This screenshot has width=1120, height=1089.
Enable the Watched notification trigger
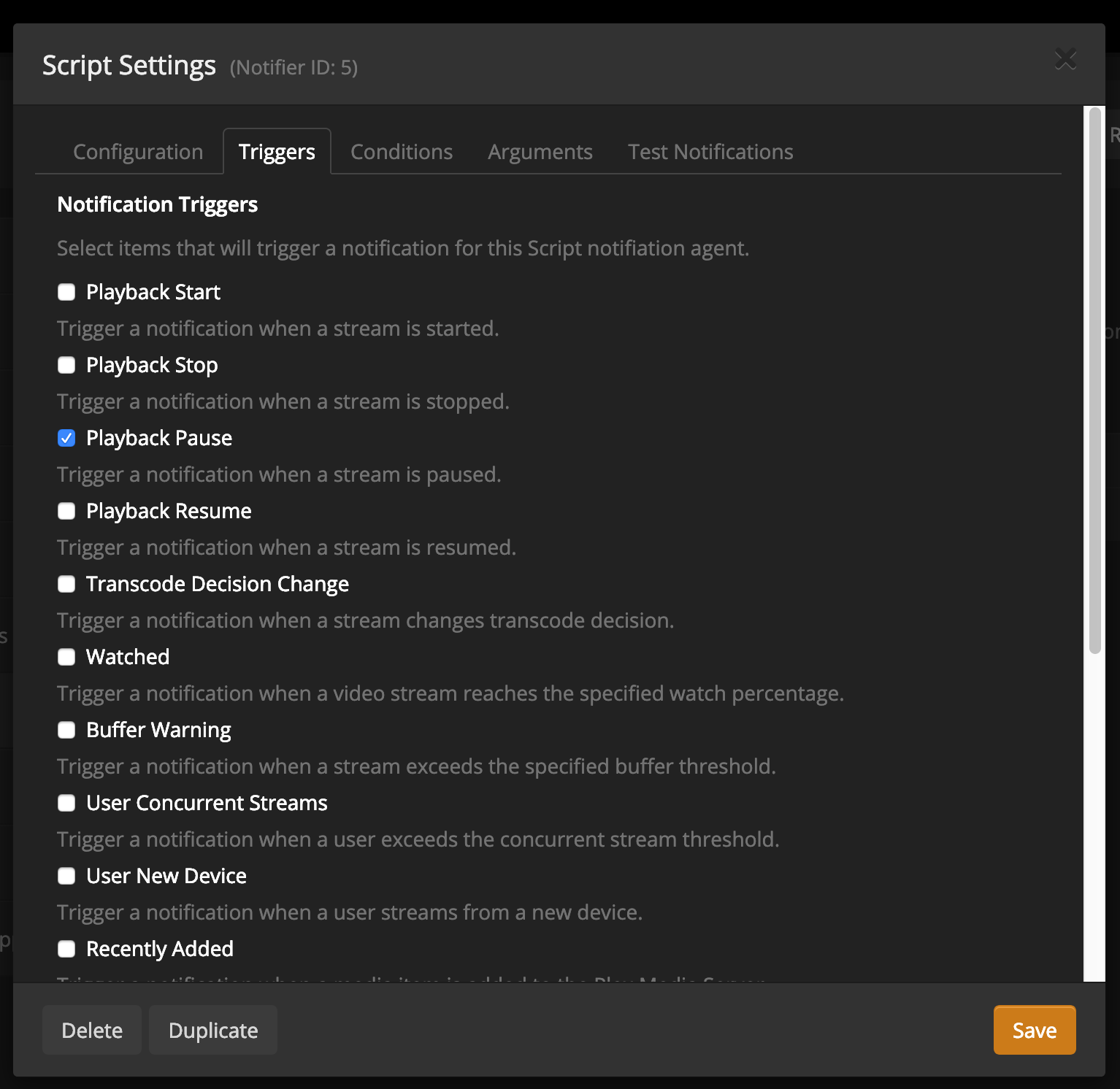[66, 657]
